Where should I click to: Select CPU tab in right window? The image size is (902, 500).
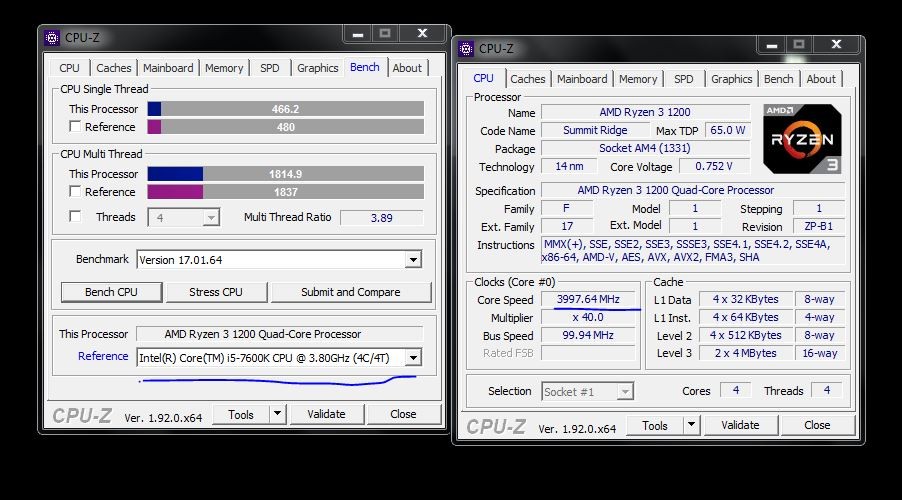pos(483,78)
